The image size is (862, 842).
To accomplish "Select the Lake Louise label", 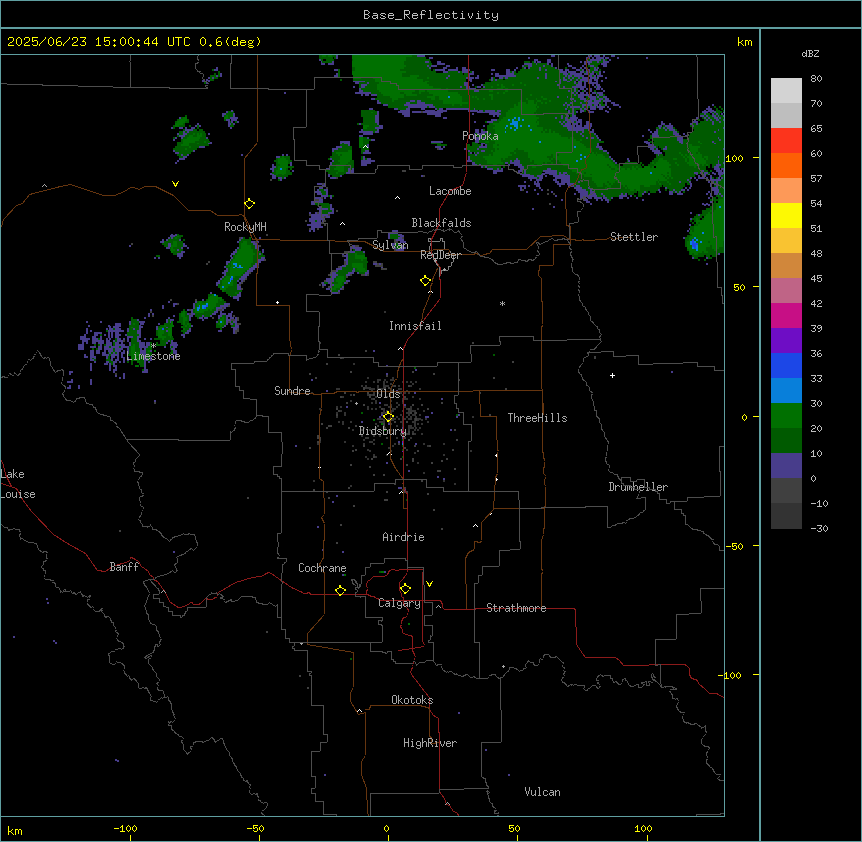I will pos(18,484).
